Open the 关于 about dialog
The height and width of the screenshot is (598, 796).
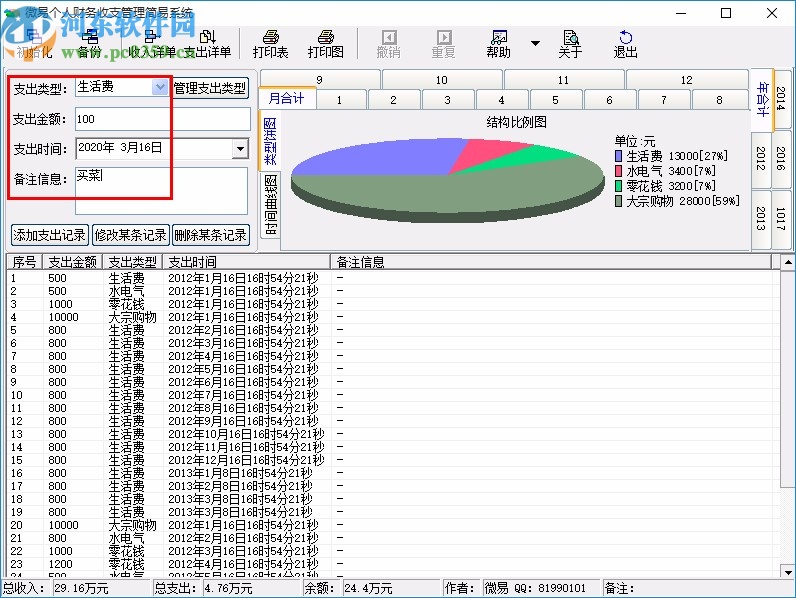pyautogui.click(x=570, y=43)
